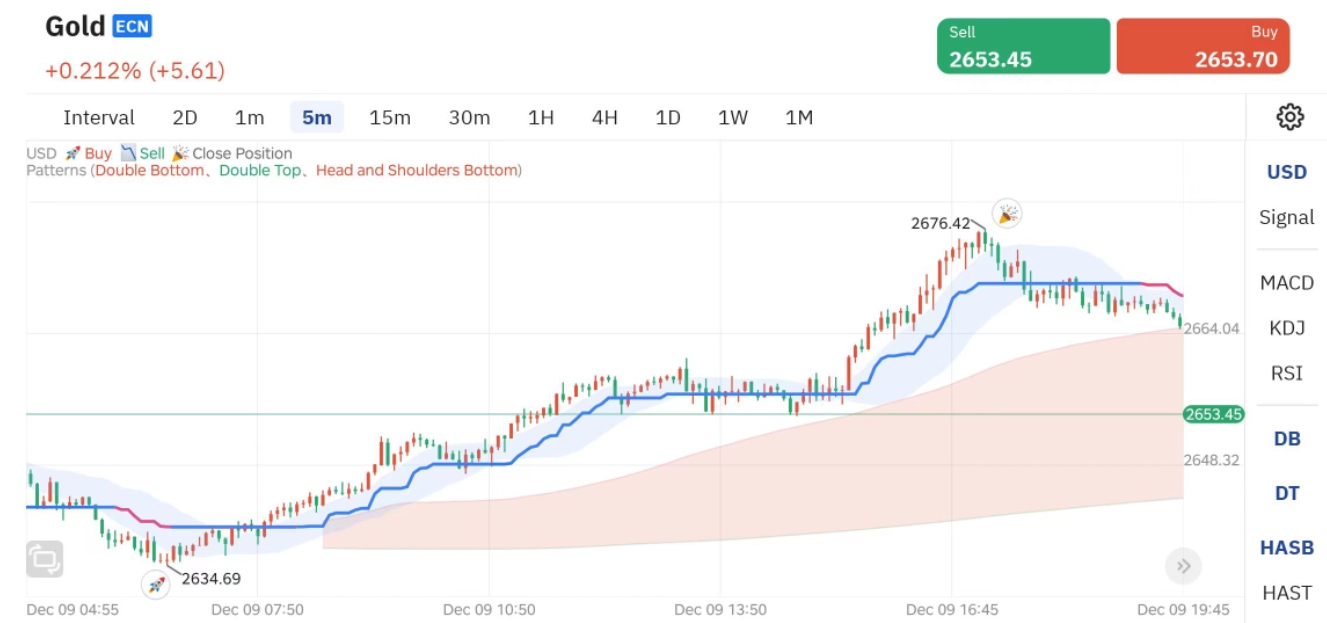
Task: Toggle the DB double bottom pattern
Action: [x=1286, y=439]
